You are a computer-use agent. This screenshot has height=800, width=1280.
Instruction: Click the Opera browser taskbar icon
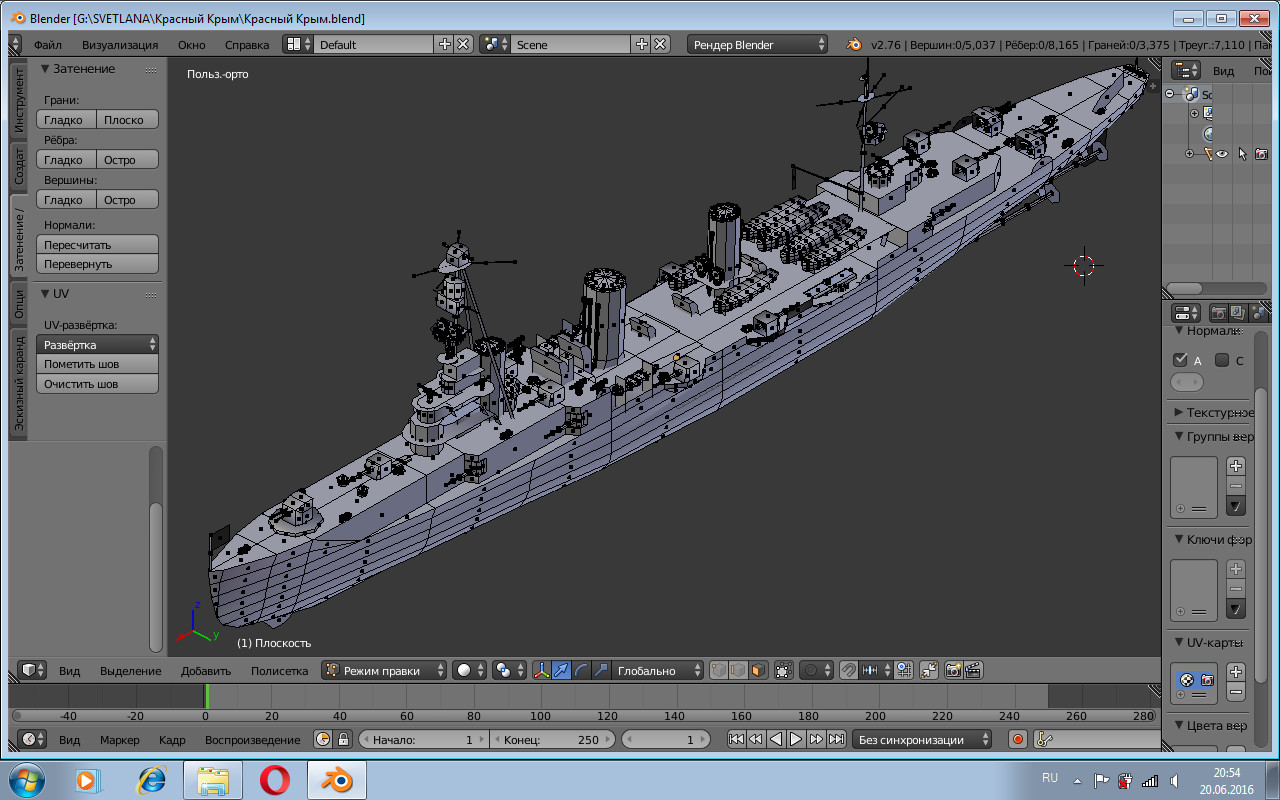click(274, 778)
